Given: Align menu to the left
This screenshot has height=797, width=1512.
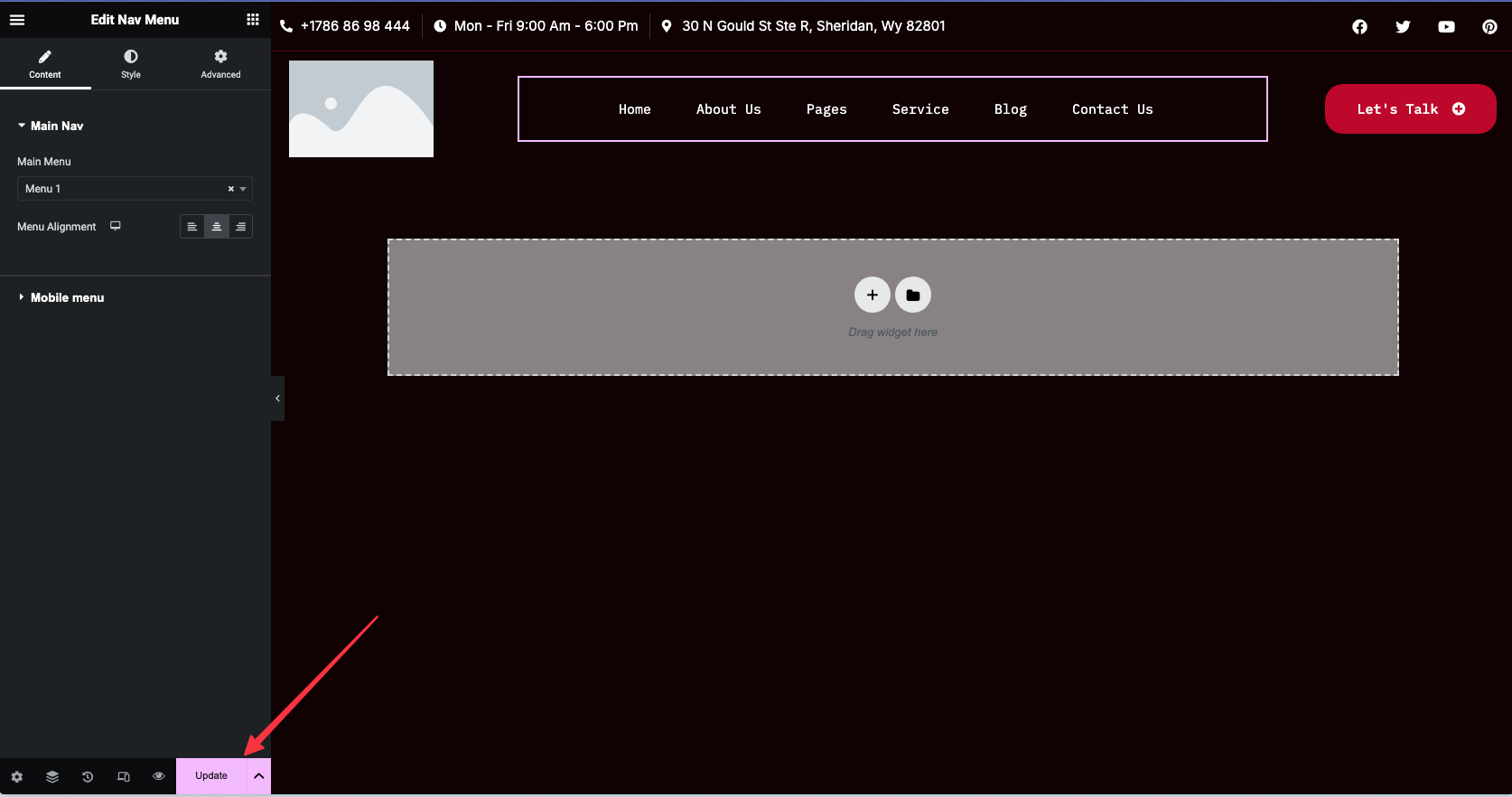Looking at the screenshot, I should (192, 227).
